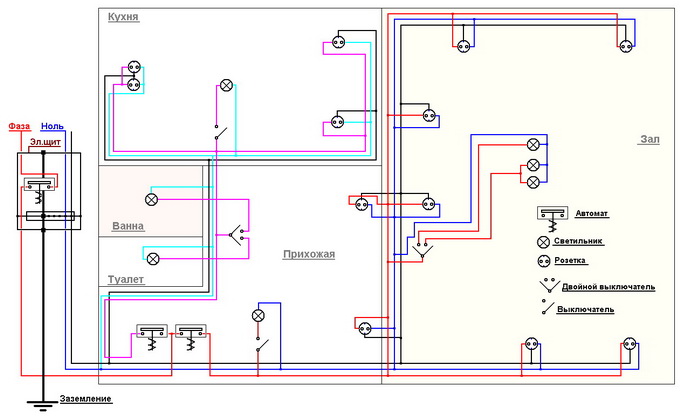Select the blue Ноль label
Screen dimensions: 680x417
(x=52, y=126)
